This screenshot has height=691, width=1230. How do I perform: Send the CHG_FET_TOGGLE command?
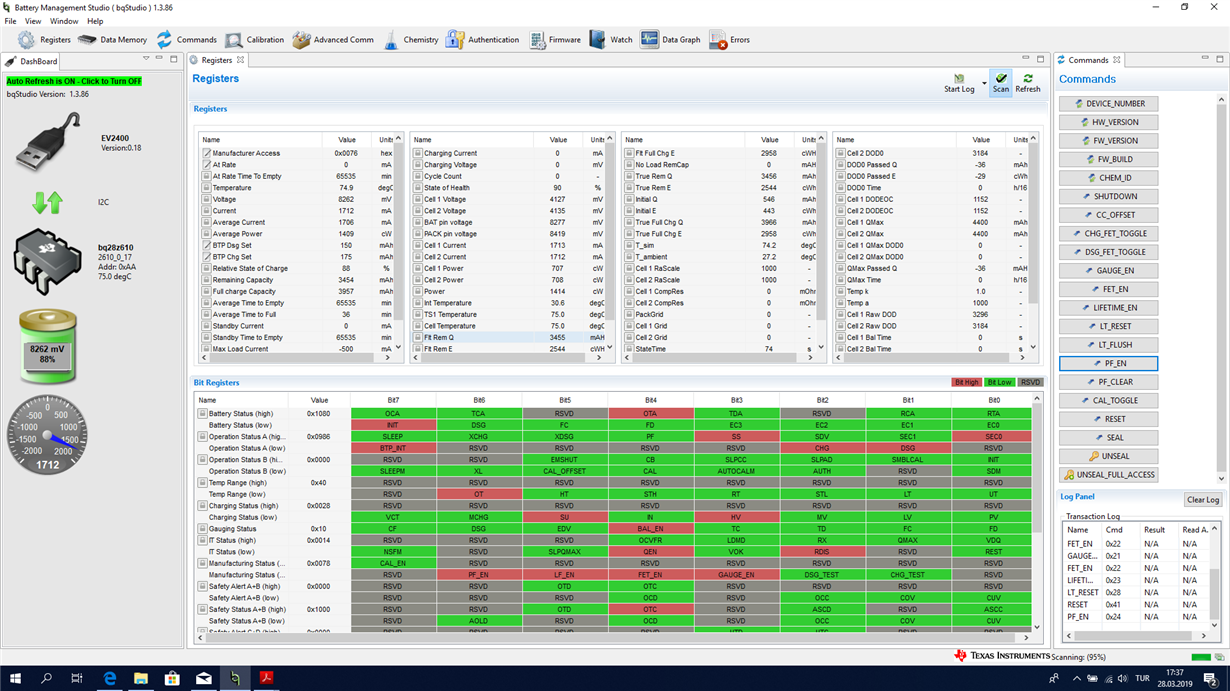coord(1108,234)
